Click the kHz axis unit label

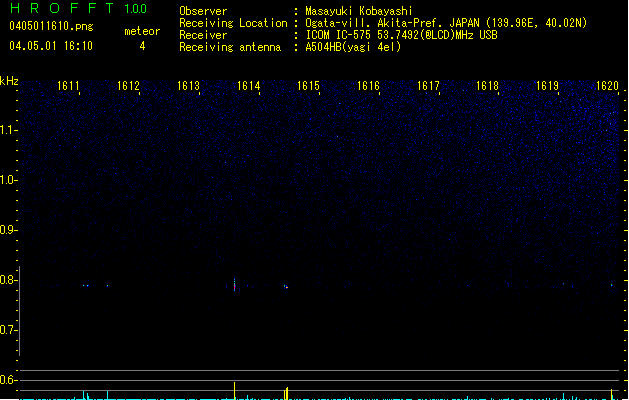pos(9,81)
